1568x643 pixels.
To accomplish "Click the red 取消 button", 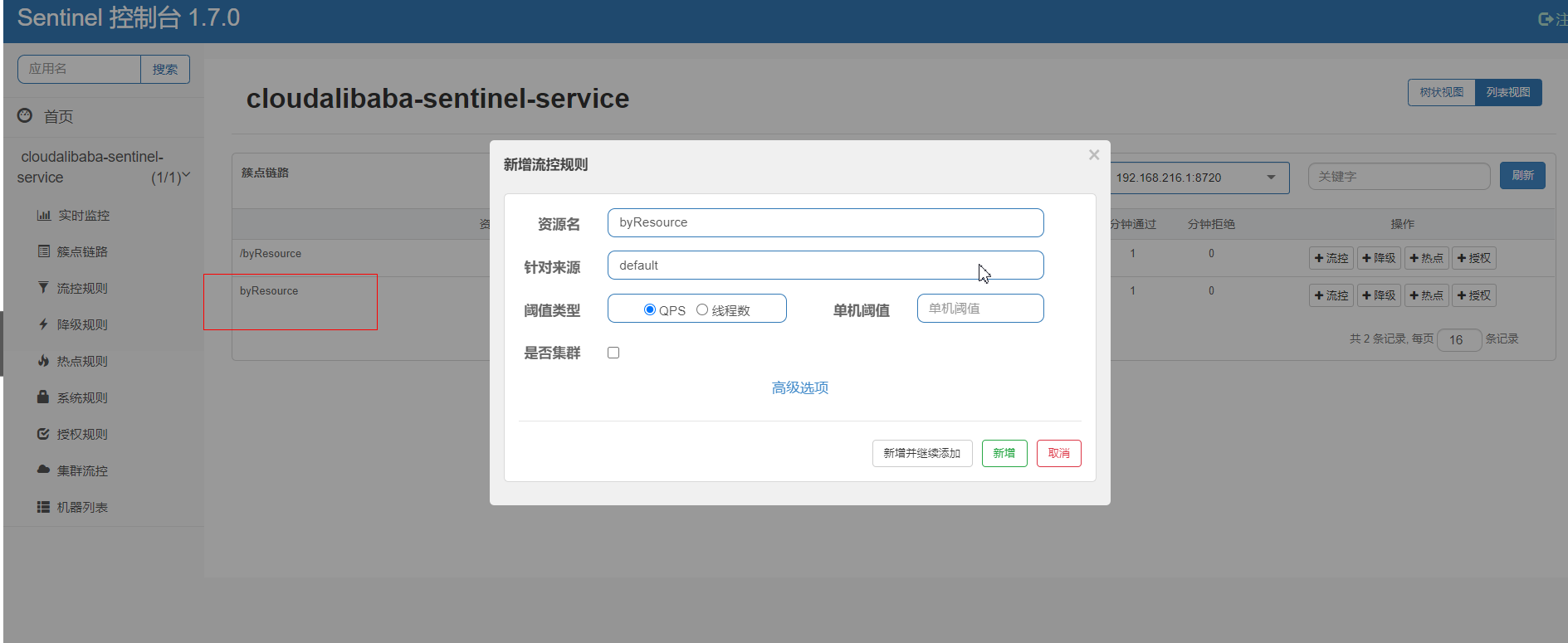I will point(1059,453).
